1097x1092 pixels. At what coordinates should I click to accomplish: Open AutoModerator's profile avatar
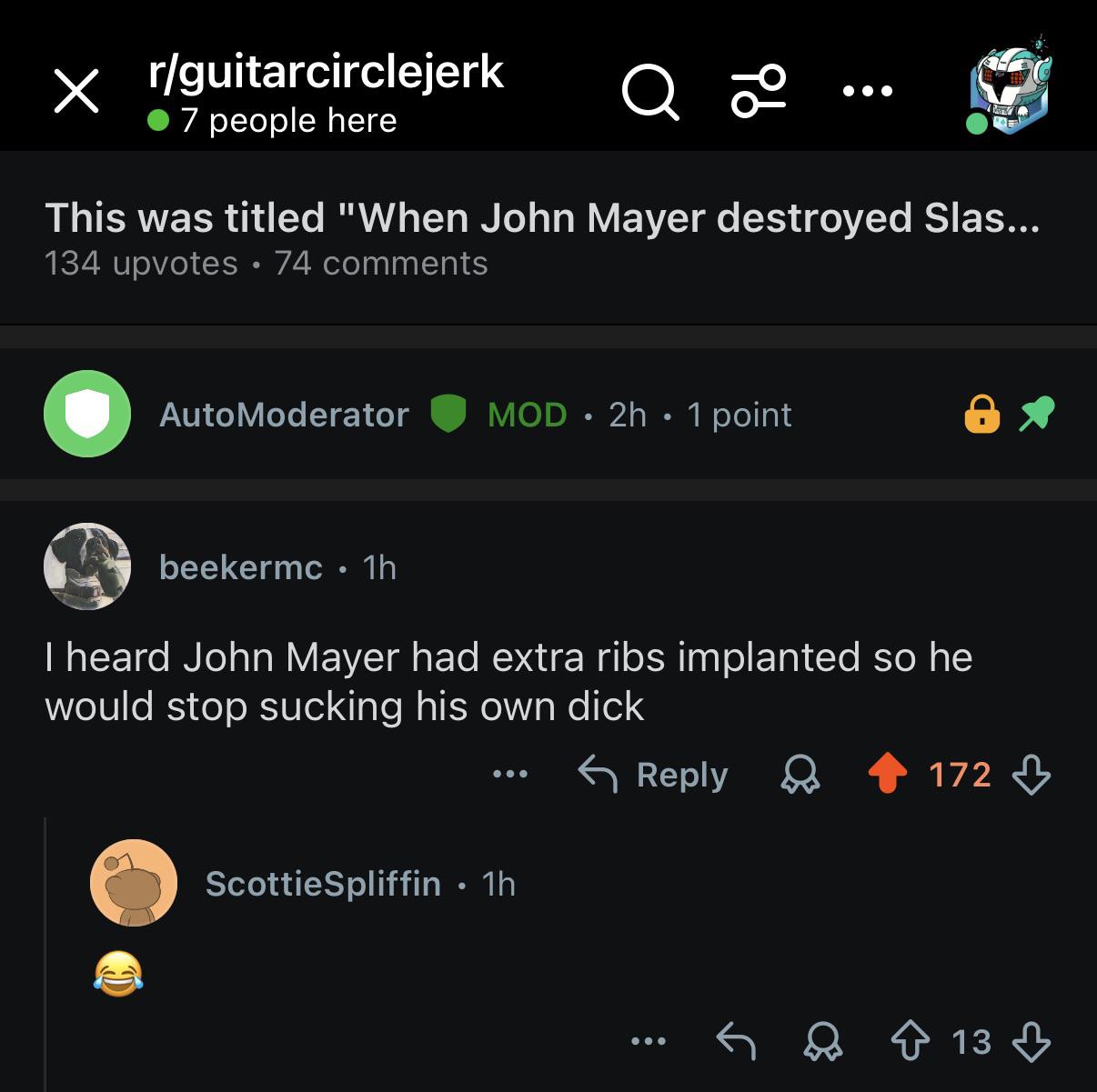click(86, 414)
